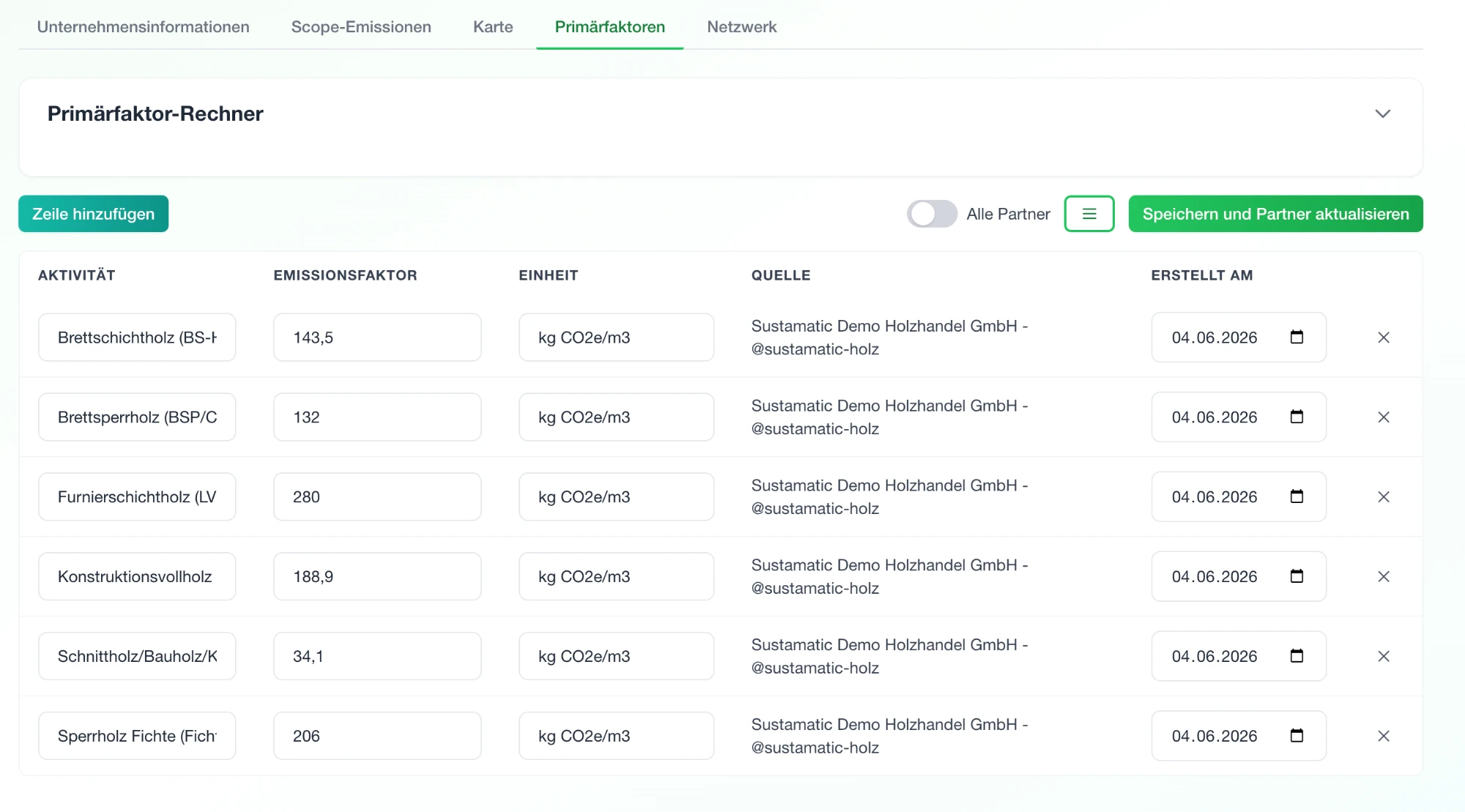Click Speichern und Partner aktualisieren
The width and height of the screenshot is (1465, 812).
(x=1276, y=214)
